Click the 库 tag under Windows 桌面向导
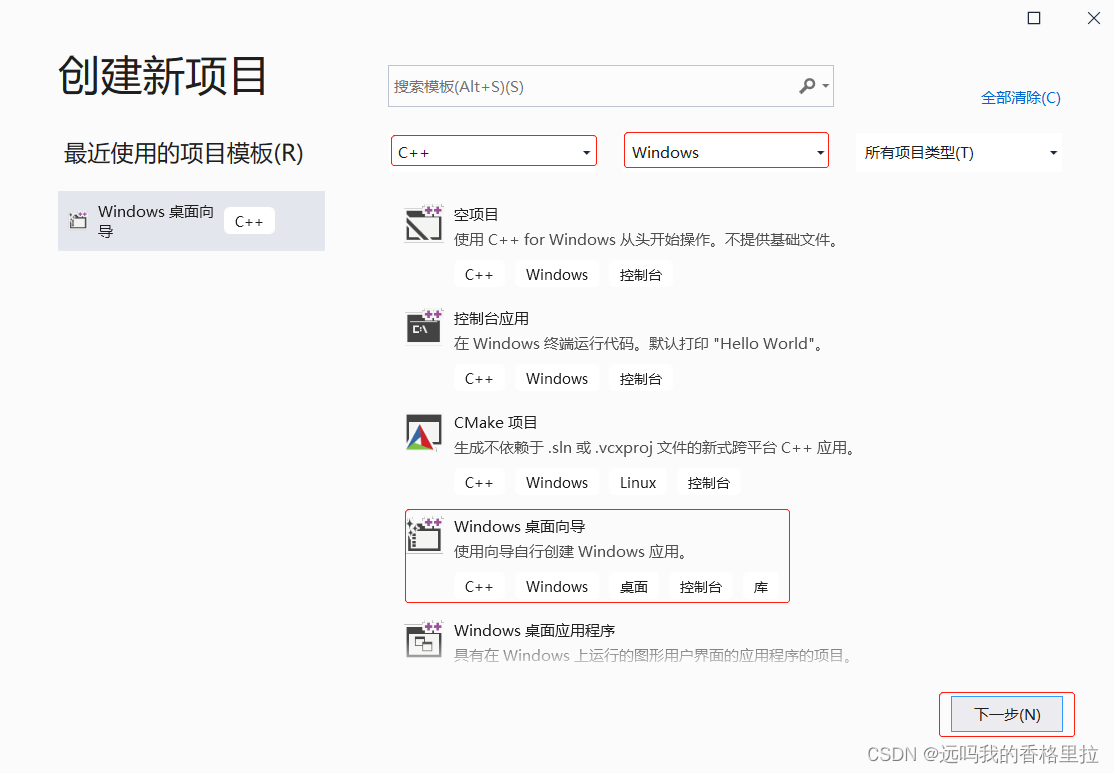This screenshot has width=1114, height=773. [761, 587]
